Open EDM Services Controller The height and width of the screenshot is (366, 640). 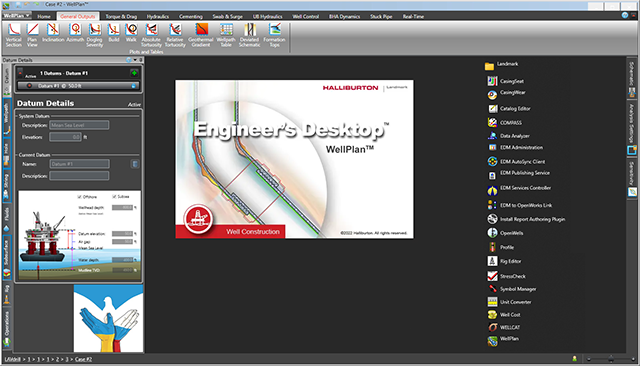[519, 189]
